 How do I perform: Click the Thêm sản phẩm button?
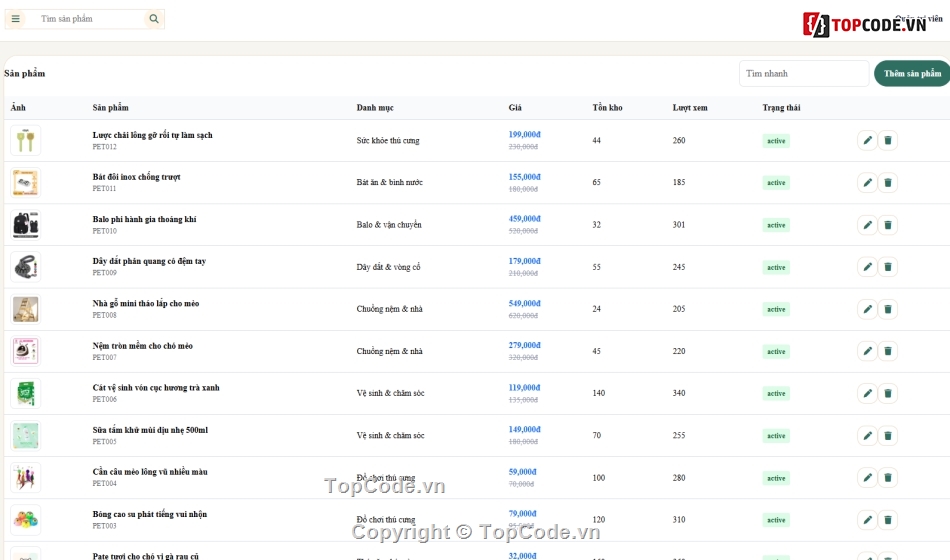click(912, 73)
